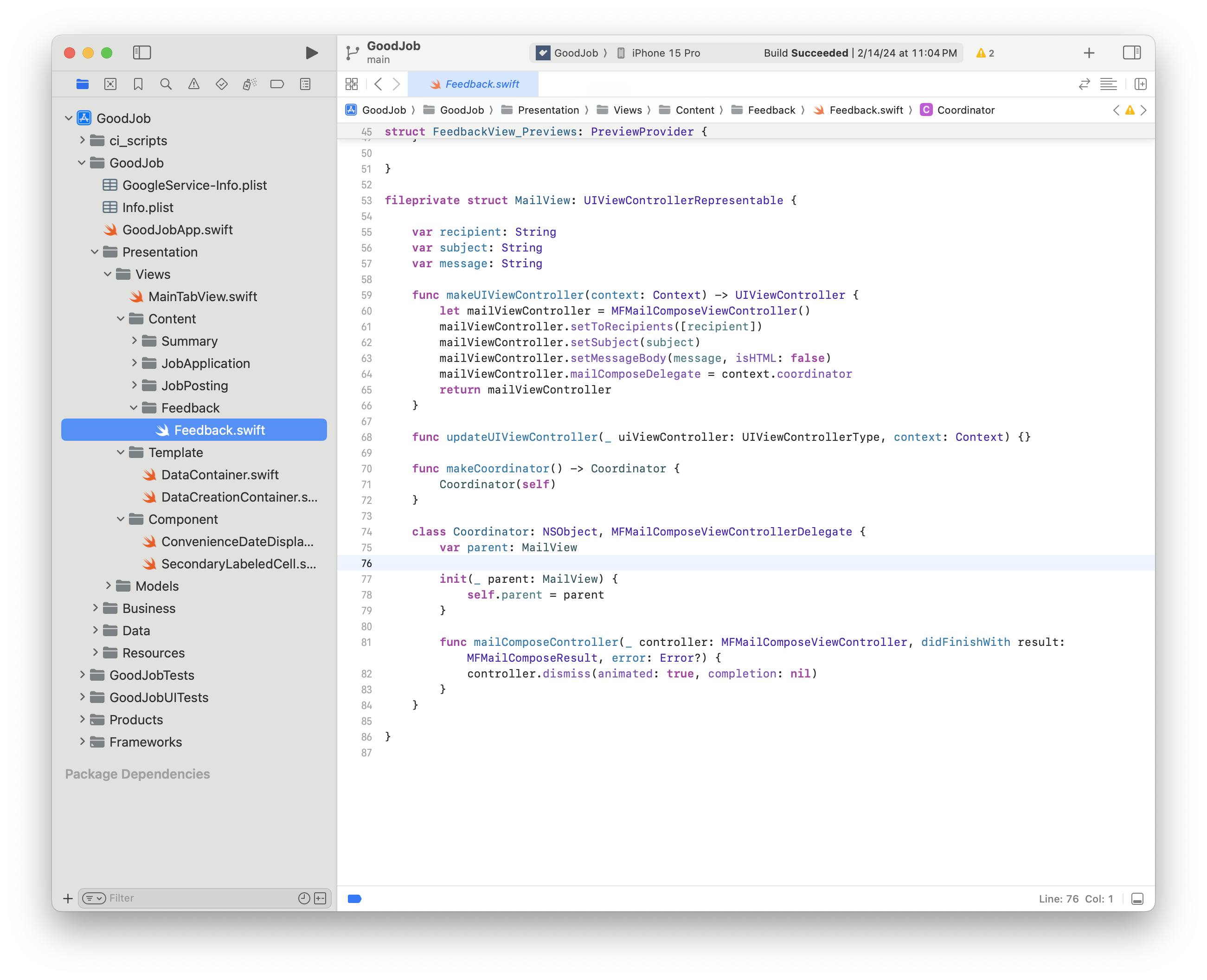The image size is (1207, 980).
Task: Click the bookmark navigator icon
Action: 138,84
